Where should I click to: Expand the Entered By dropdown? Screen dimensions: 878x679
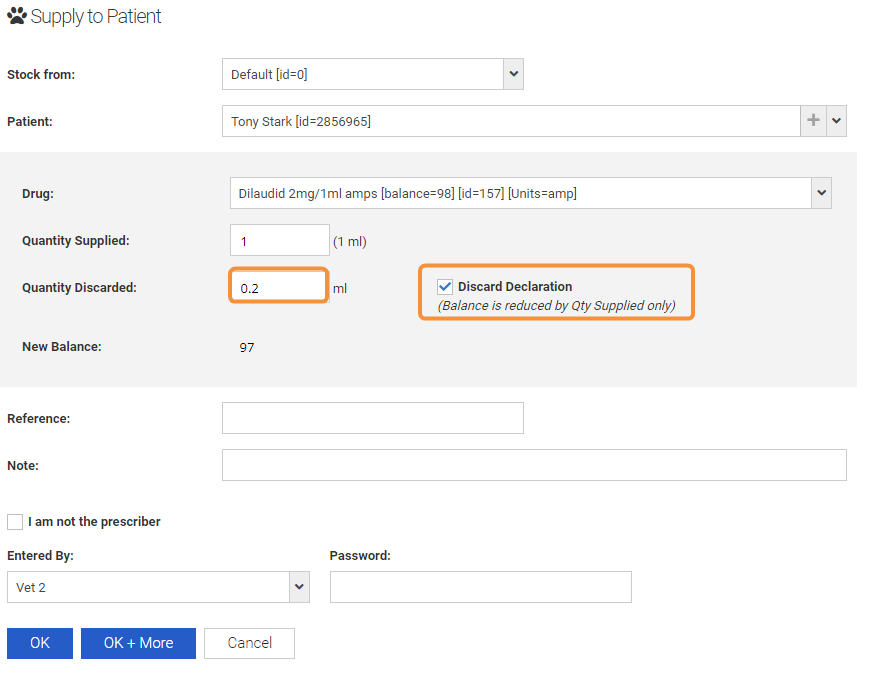(x=299, y=587)
